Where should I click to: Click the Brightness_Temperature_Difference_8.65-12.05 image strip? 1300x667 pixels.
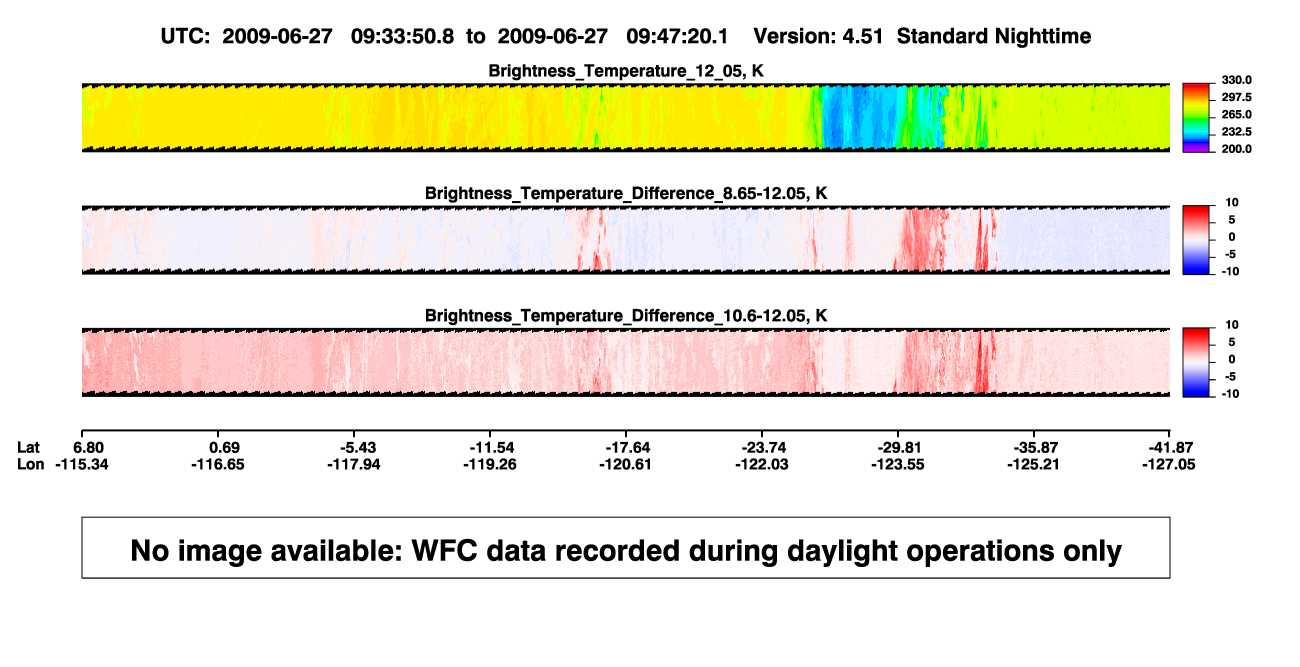click(x=626, y=240)
